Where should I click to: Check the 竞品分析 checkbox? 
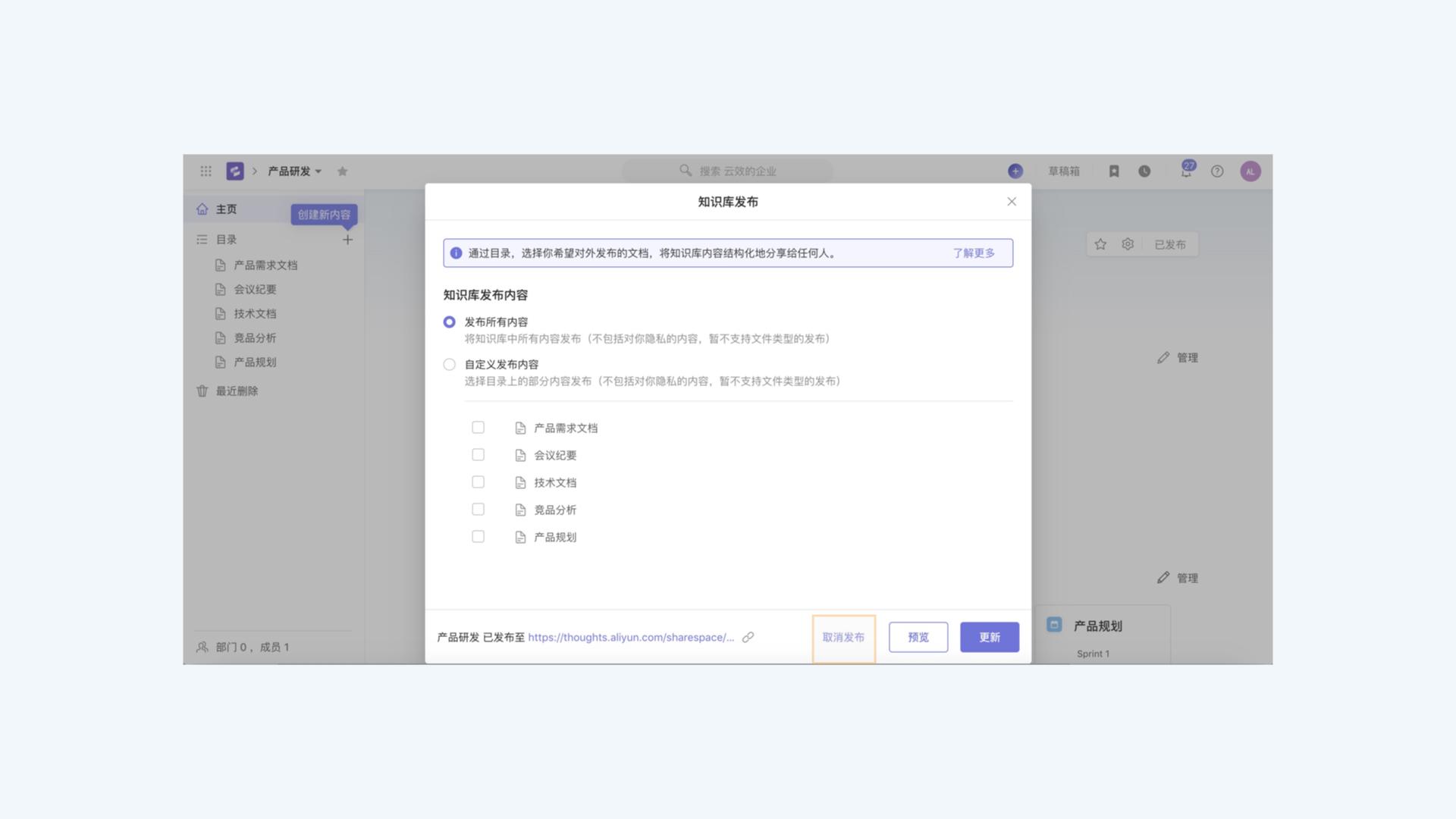click(478, 510)
